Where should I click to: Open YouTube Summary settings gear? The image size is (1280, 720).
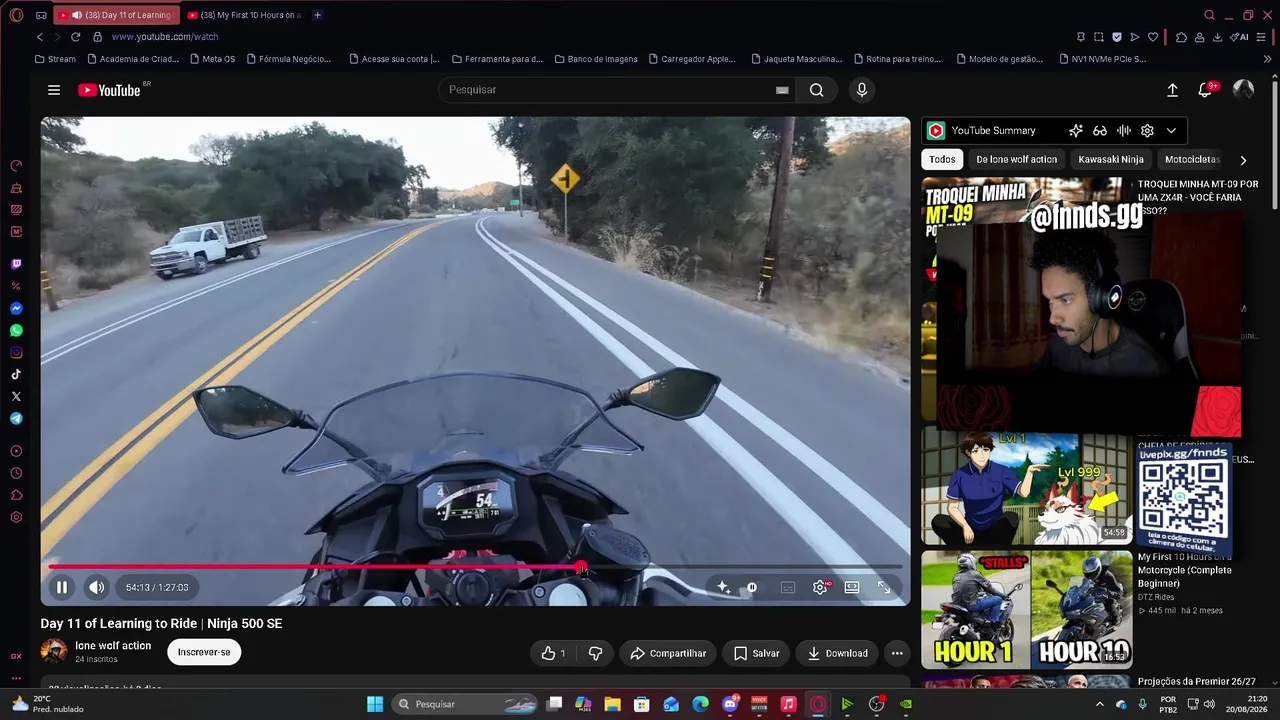1147,130
